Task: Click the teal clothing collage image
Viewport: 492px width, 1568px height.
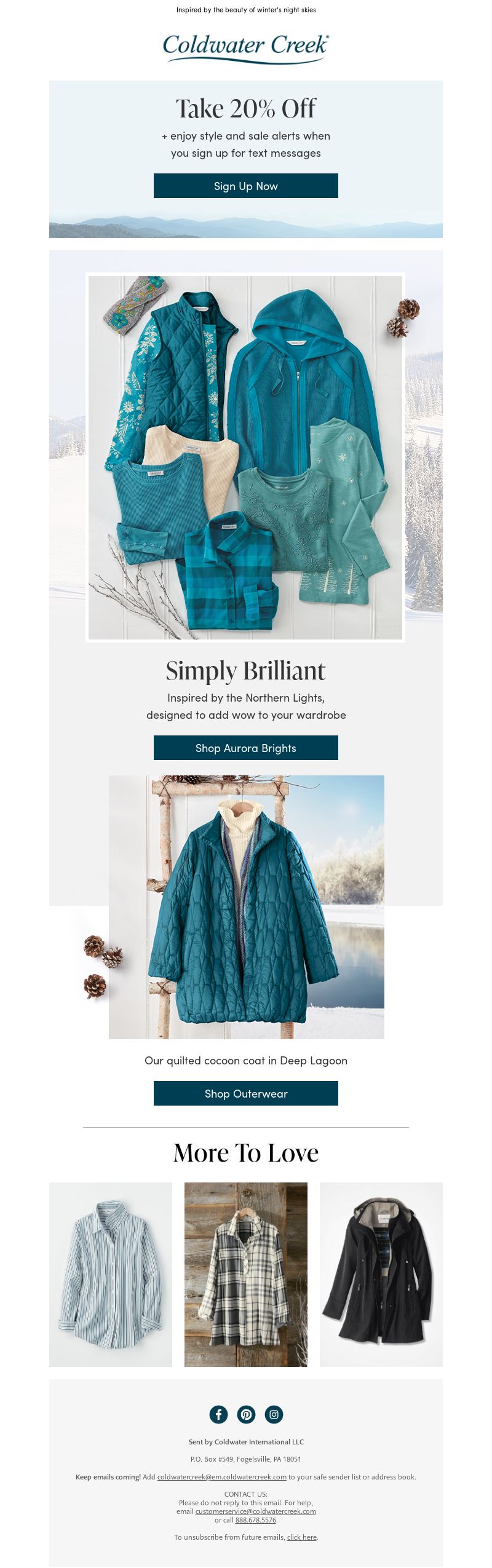Action: [245, 457]
